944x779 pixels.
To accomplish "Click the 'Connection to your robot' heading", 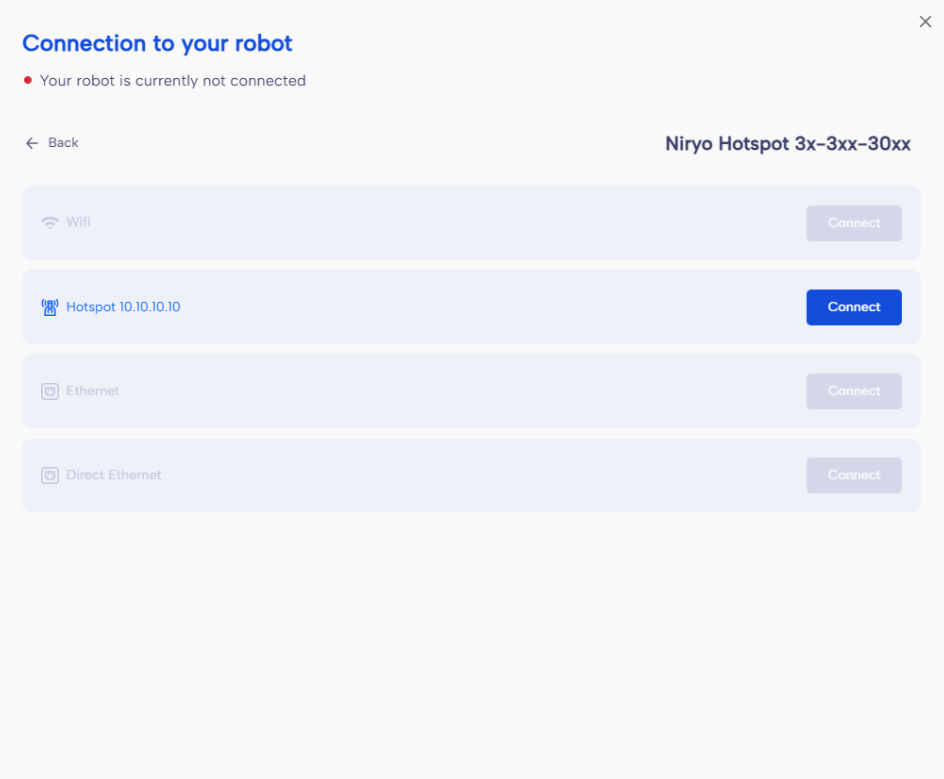I will pos(157,44).
